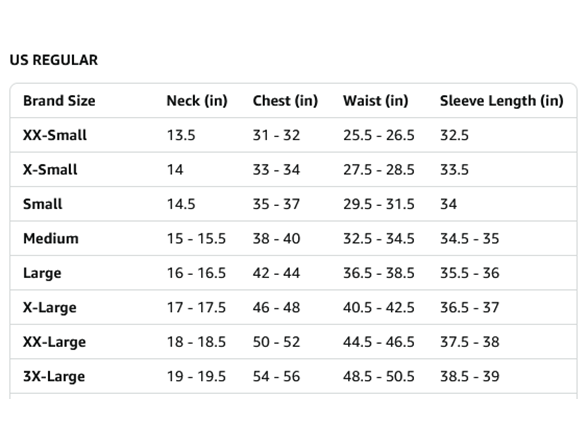
Task: Select the Large chest value 42 - 44
Action: [x=276, y=273]
